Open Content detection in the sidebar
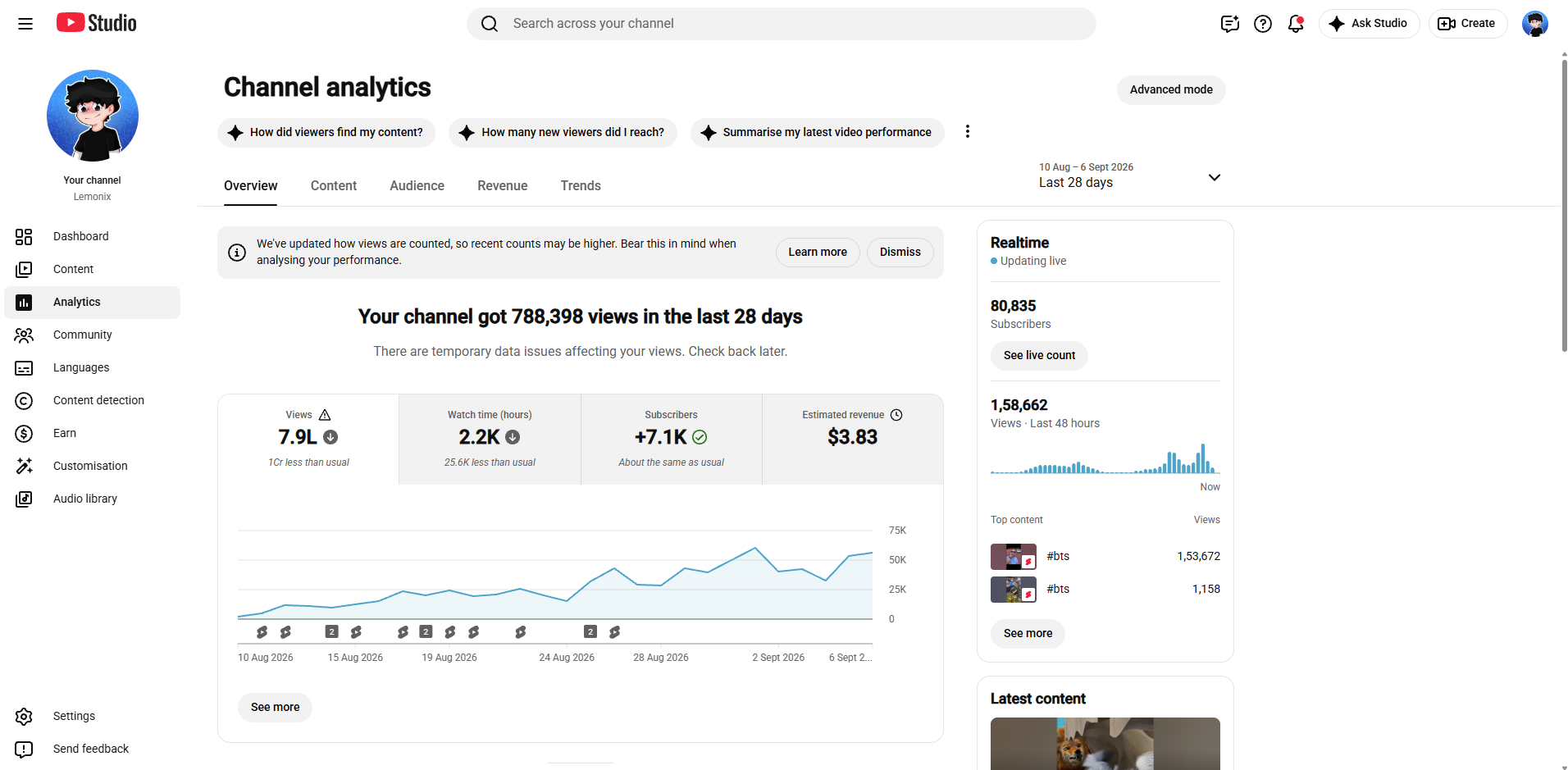 (x=92, y=400)
